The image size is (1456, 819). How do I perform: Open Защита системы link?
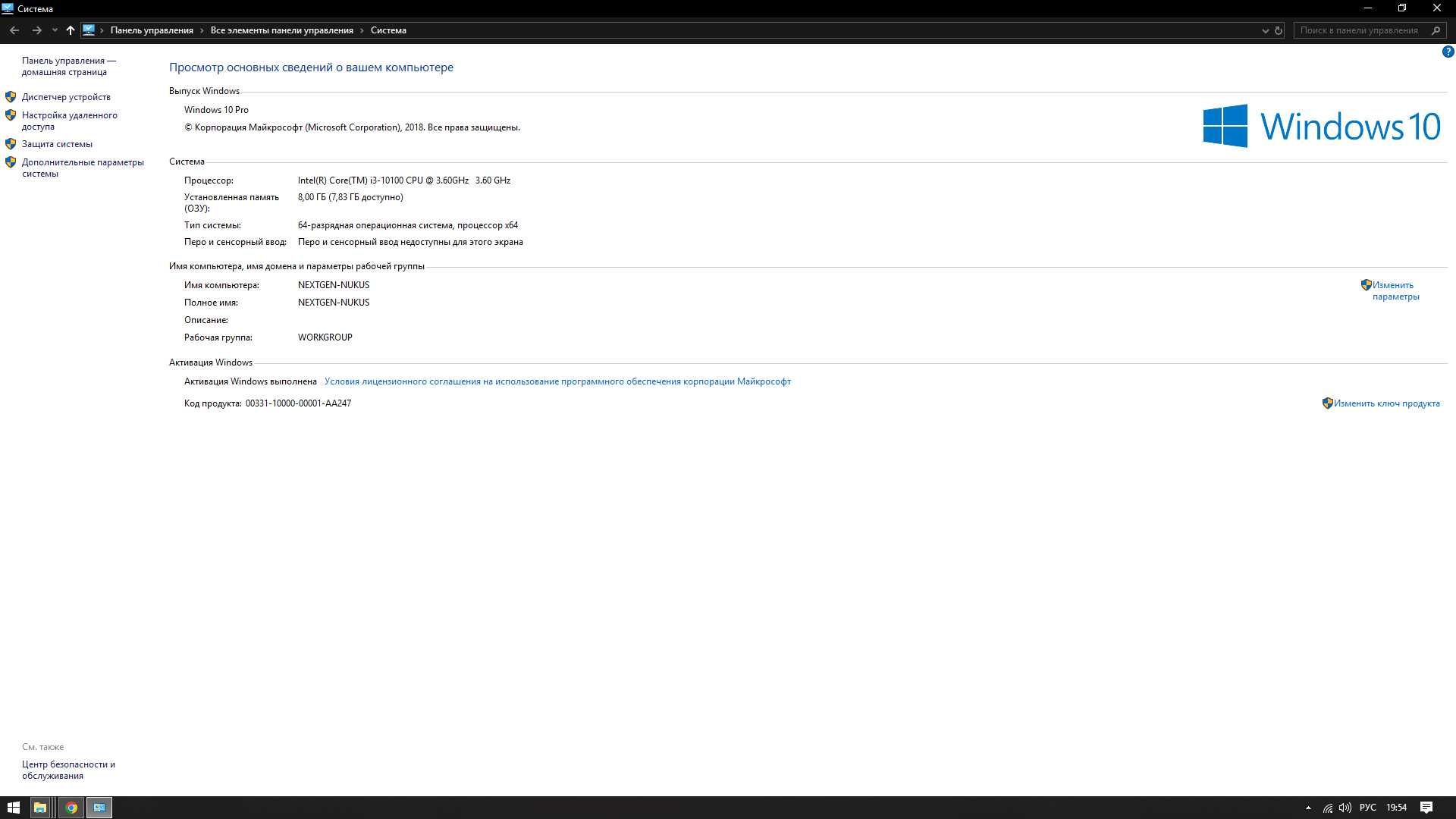coord(57,144)
